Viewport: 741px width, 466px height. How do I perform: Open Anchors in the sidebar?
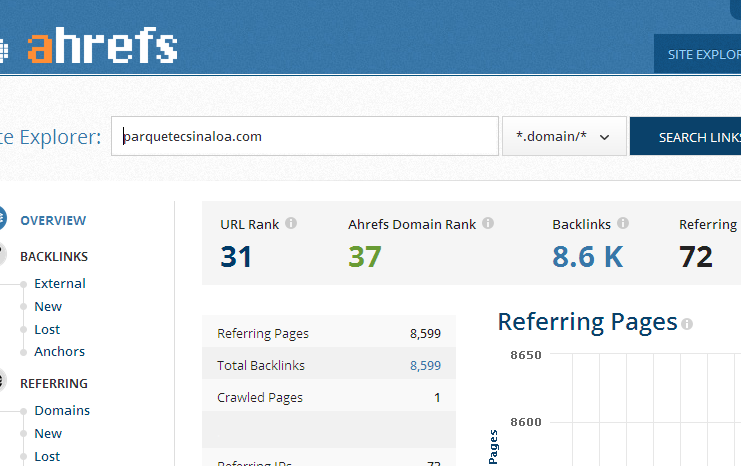click(x=60, y=352)
